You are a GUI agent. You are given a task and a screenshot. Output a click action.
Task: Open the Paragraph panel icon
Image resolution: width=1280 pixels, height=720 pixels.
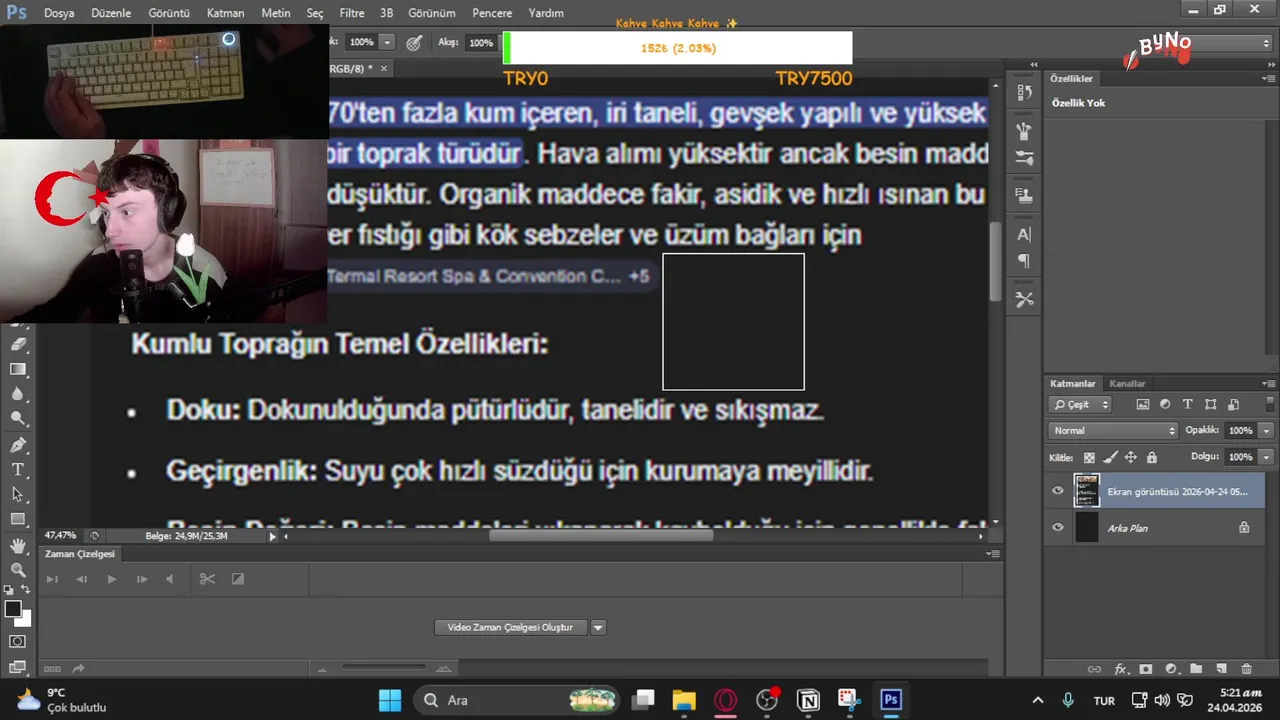(x=1024, y=261)
